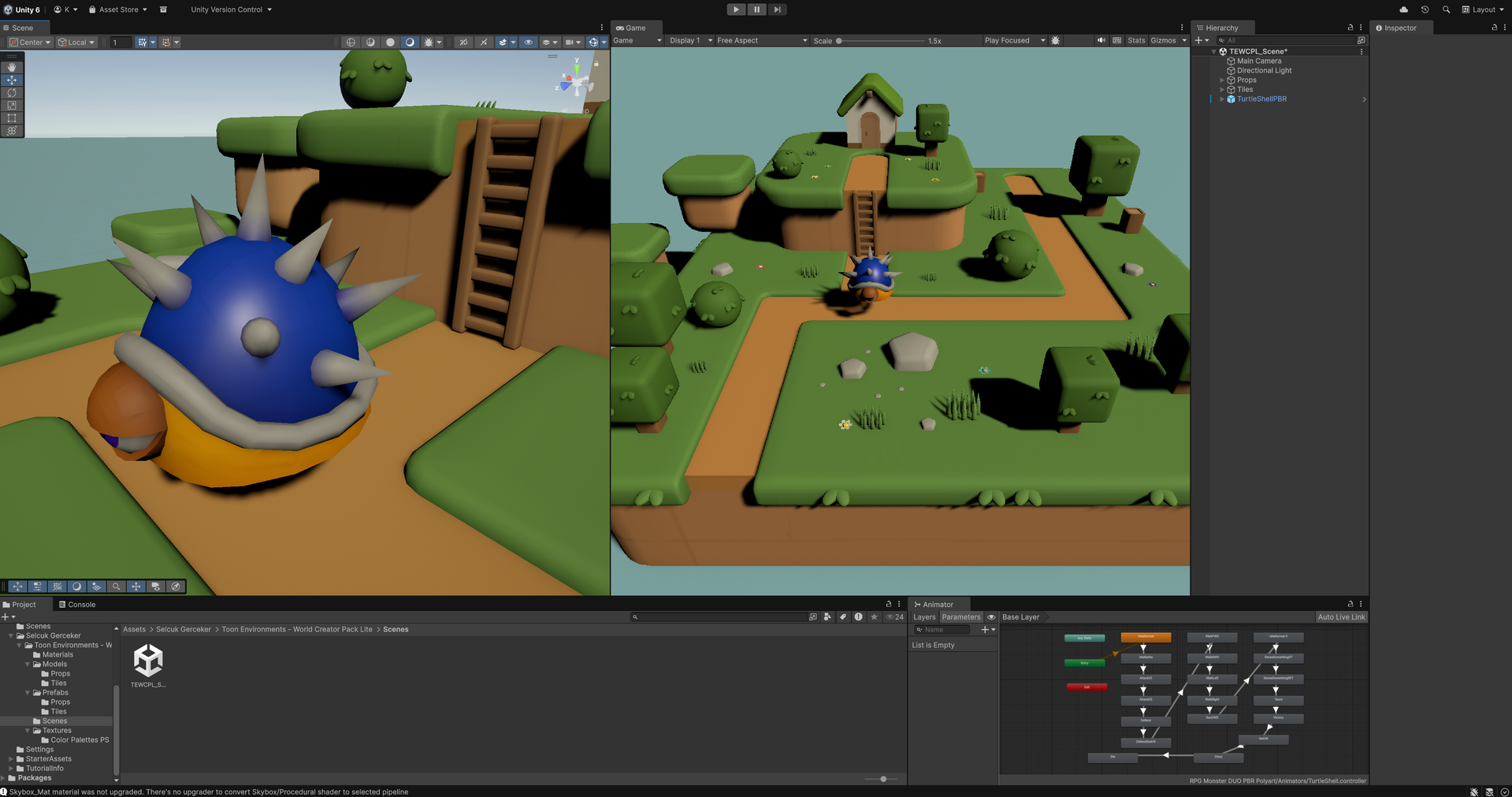1512x797 pixels.
Task: Expand the Props object in Hierarchy
Action: click(x=1222, y=80)
